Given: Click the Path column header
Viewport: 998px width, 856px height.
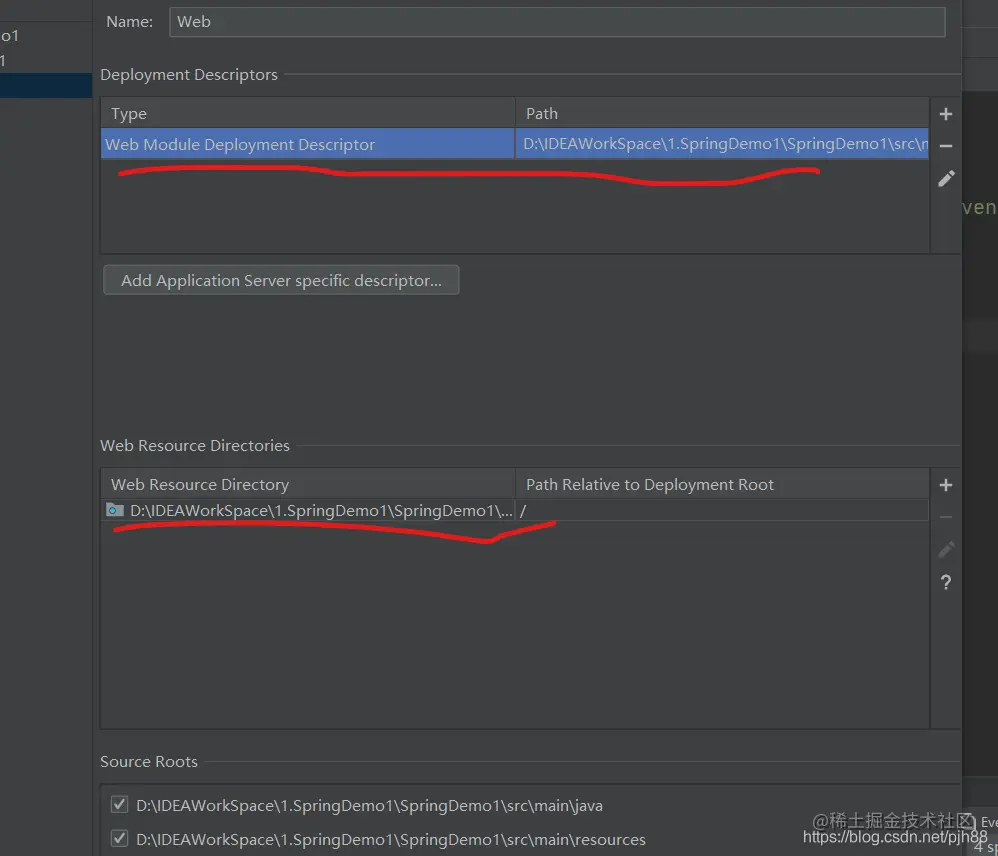Looking at the screenshot, I should (722, 113).
